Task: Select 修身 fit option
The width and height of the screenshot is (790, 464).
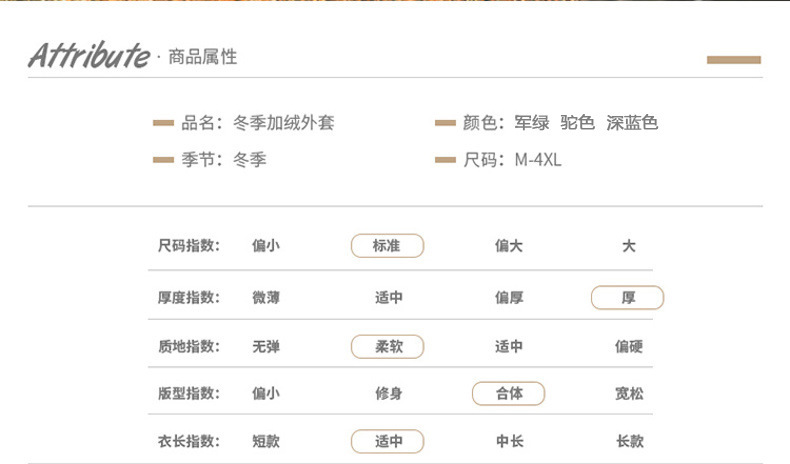Action: tap(387, 394)
